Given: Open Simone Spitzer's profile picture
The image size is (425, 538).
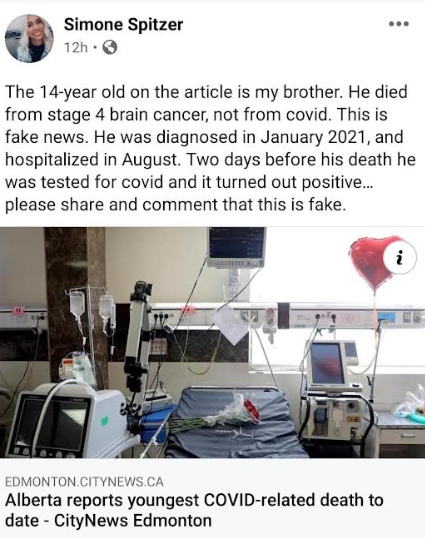Looking at the screenshot, I should tap(29, 38).
